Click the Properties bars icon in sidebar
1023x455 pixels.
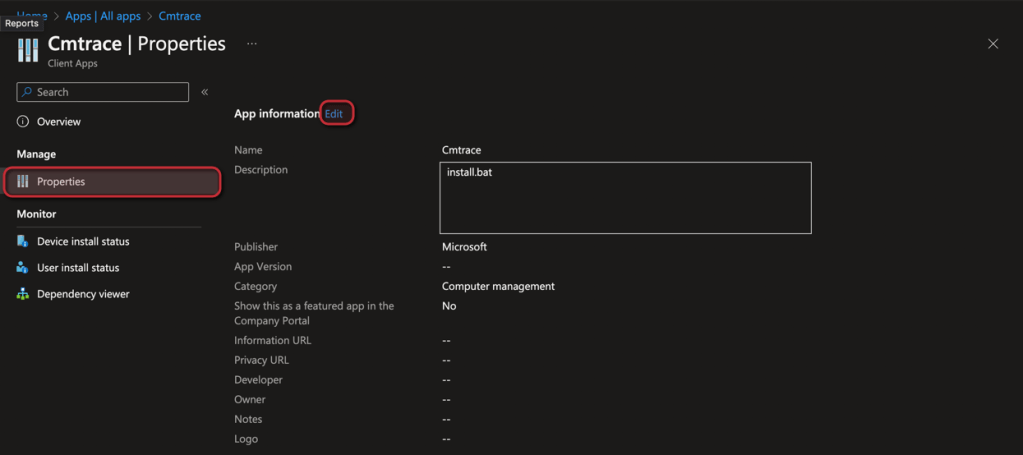[x=23, y=182]
